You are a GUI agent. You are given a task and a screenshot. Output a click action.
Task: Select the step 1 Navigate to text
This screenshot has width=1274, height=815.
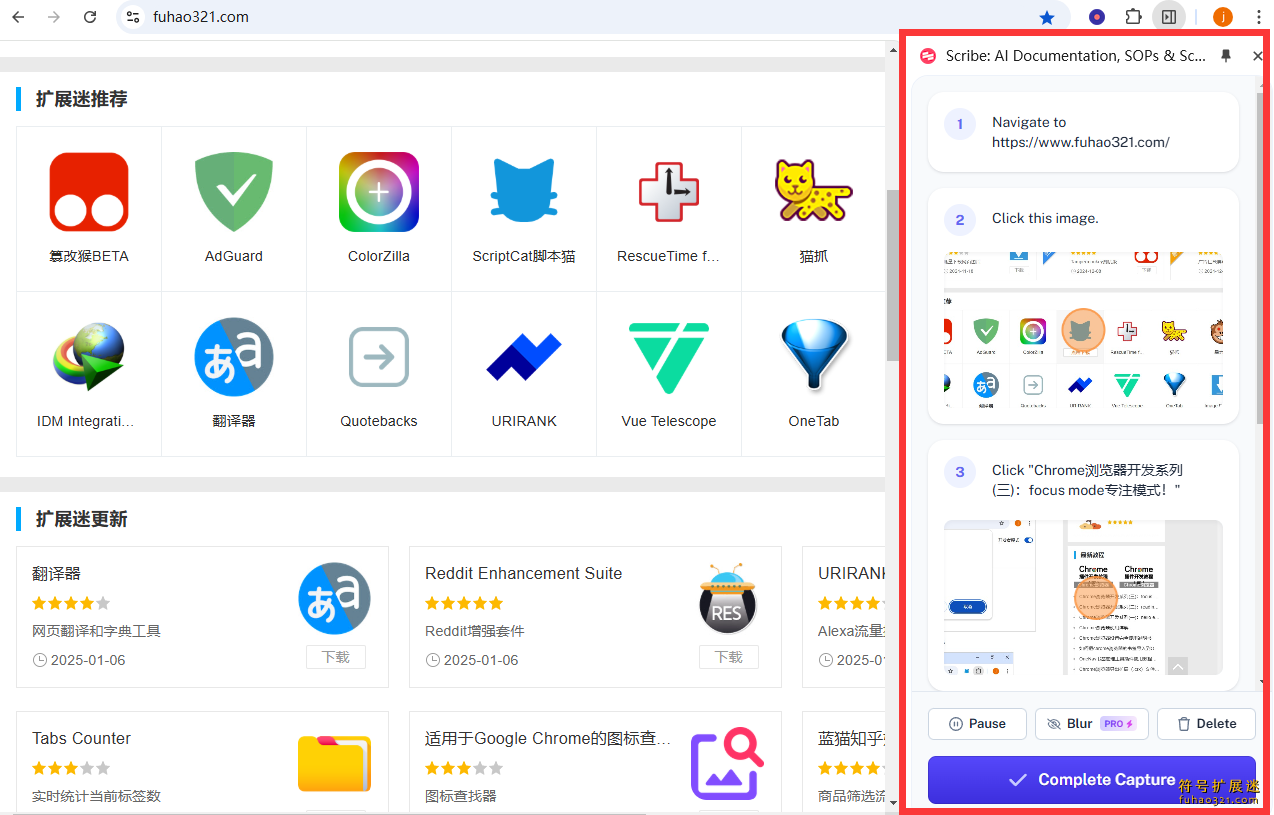[1081, 132]
